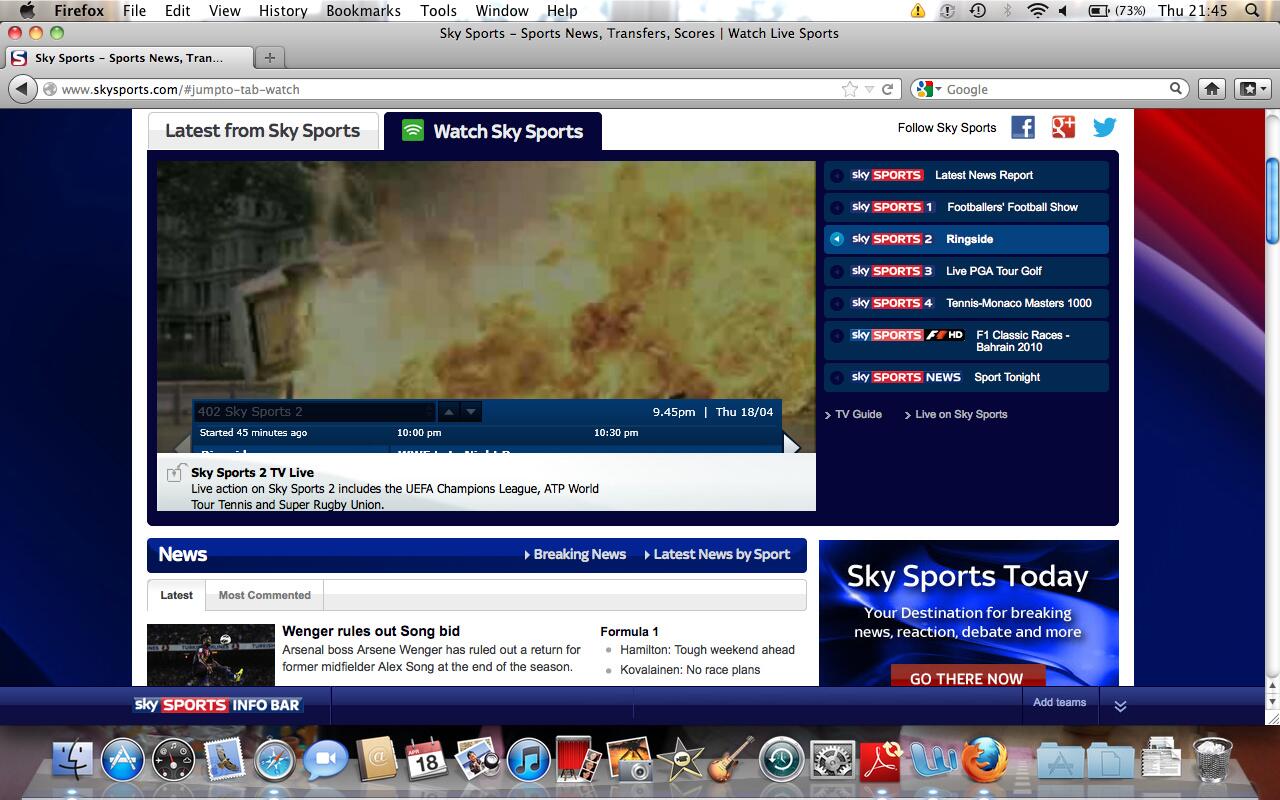
Task: Open Wenger rules out Song bid headline
Action: point(371,631)
